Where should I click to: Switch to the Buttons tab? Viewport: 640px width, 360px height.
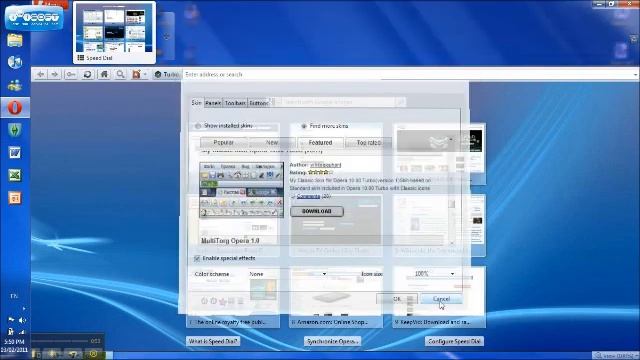click(259, 103)
